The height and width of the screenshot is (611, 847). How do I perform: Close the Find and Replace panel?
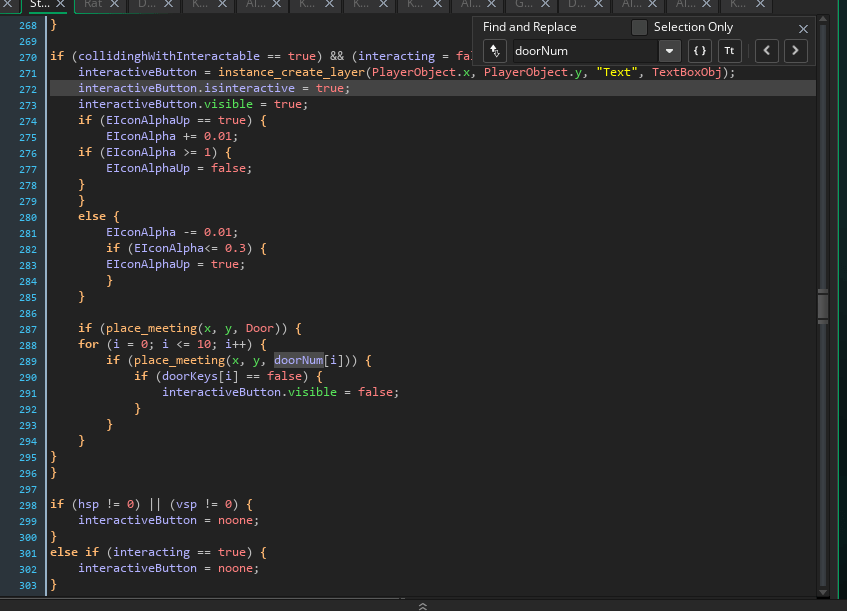pos(803,29)
